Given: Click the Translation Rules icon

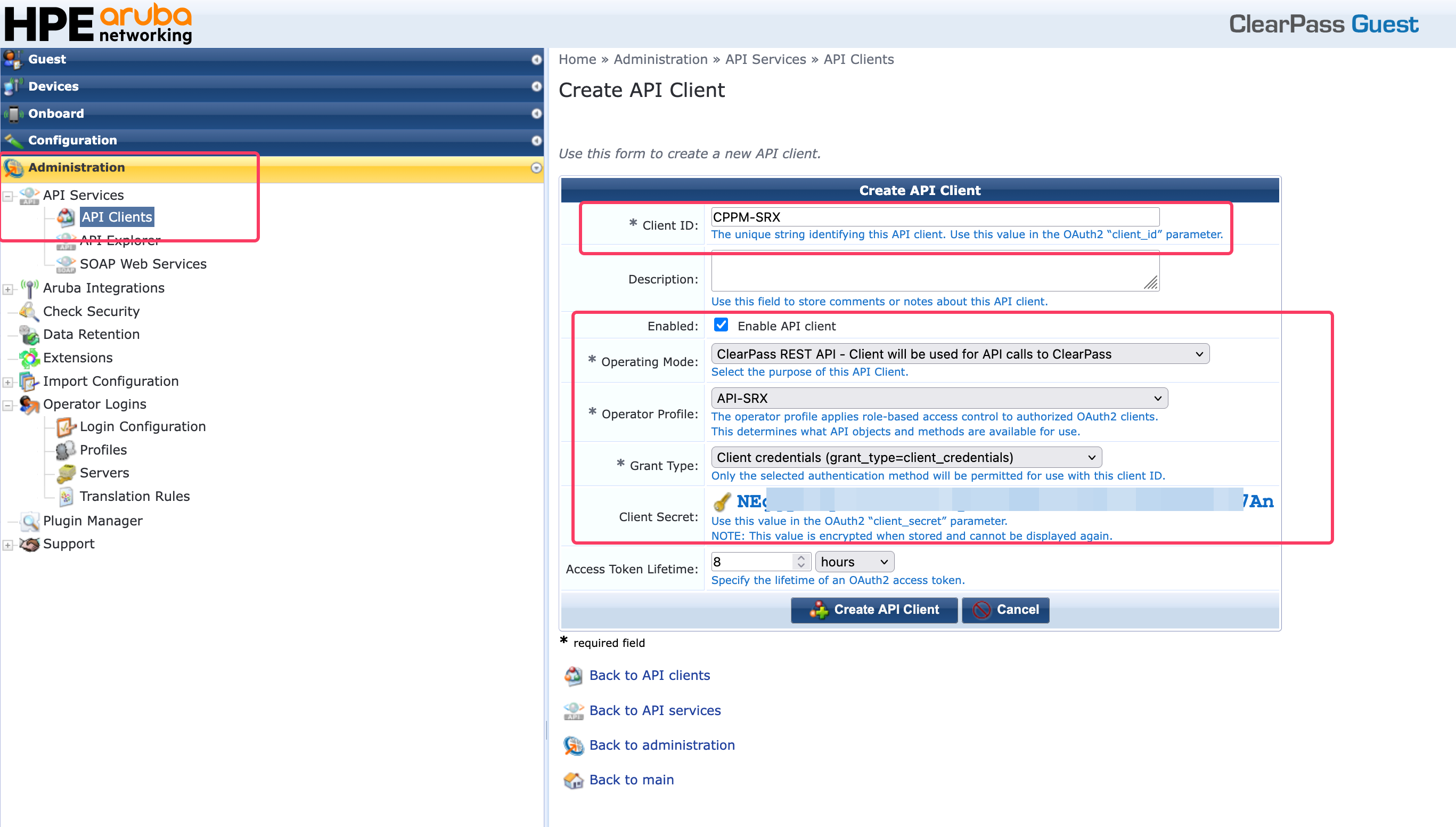Looking at the screenshot, I should [66, 497].
